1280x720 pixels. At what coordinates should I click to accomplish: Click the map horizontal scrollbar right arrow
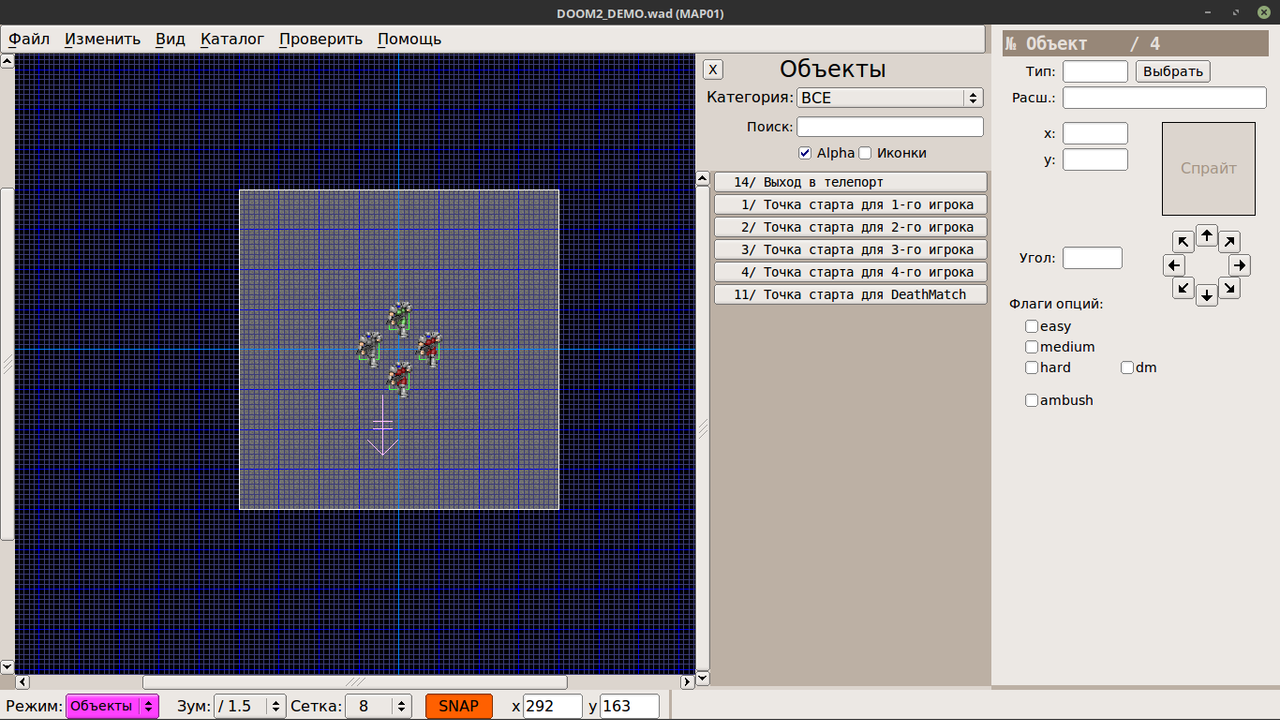[687, 682]
